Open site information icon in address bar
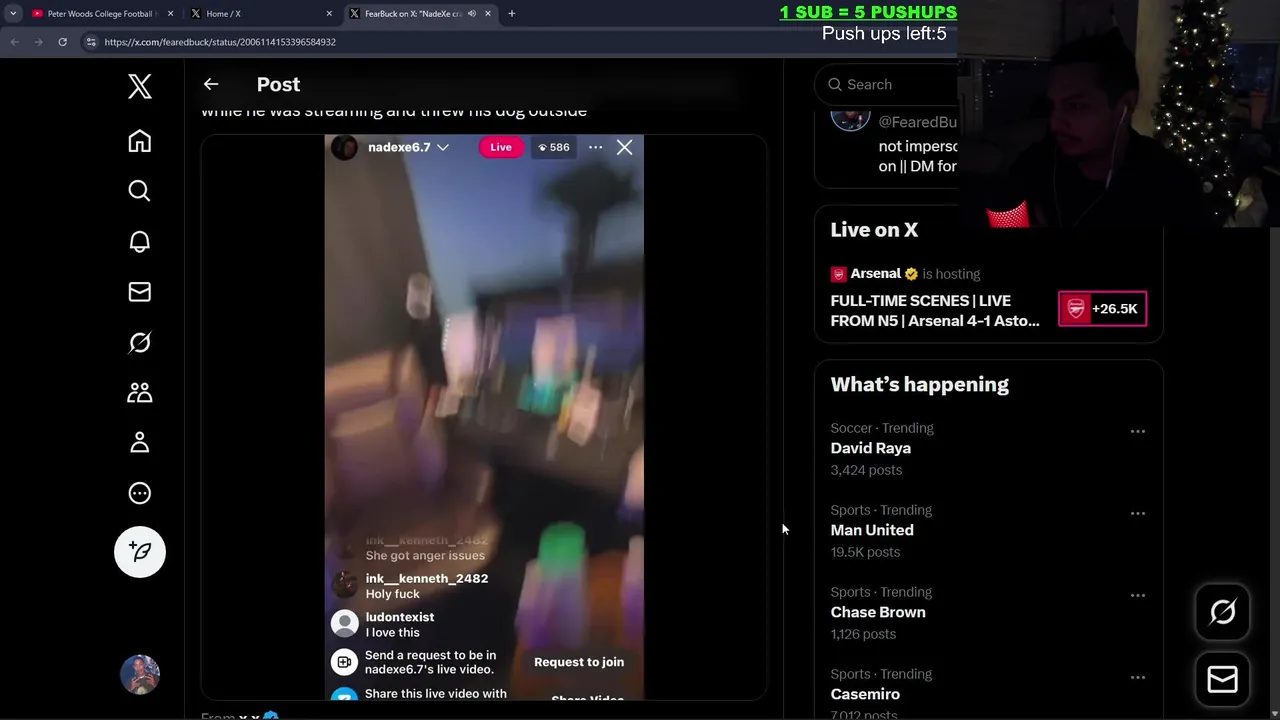This screenshot has height=720, width=1280. 90,42
